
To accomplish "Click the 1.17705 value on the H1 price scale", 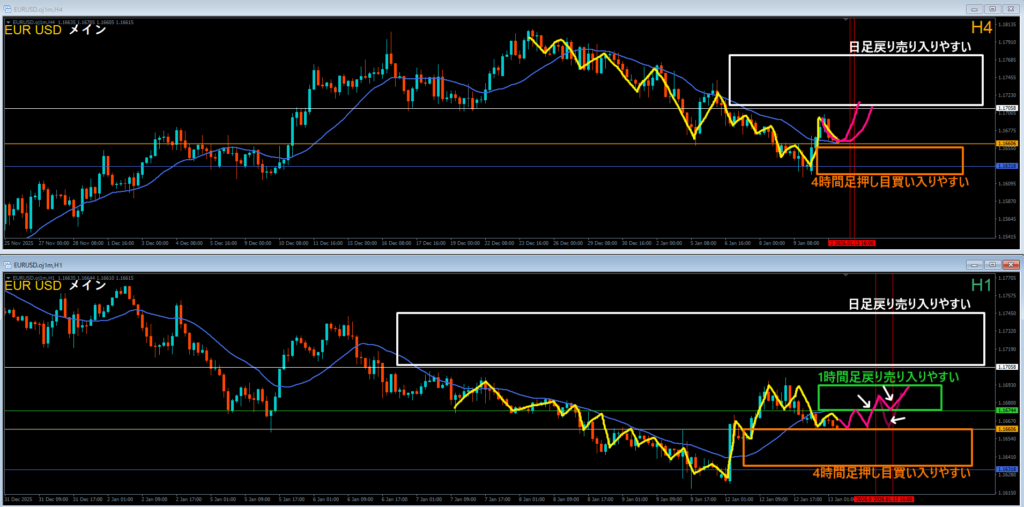I will click(1006, 276).
